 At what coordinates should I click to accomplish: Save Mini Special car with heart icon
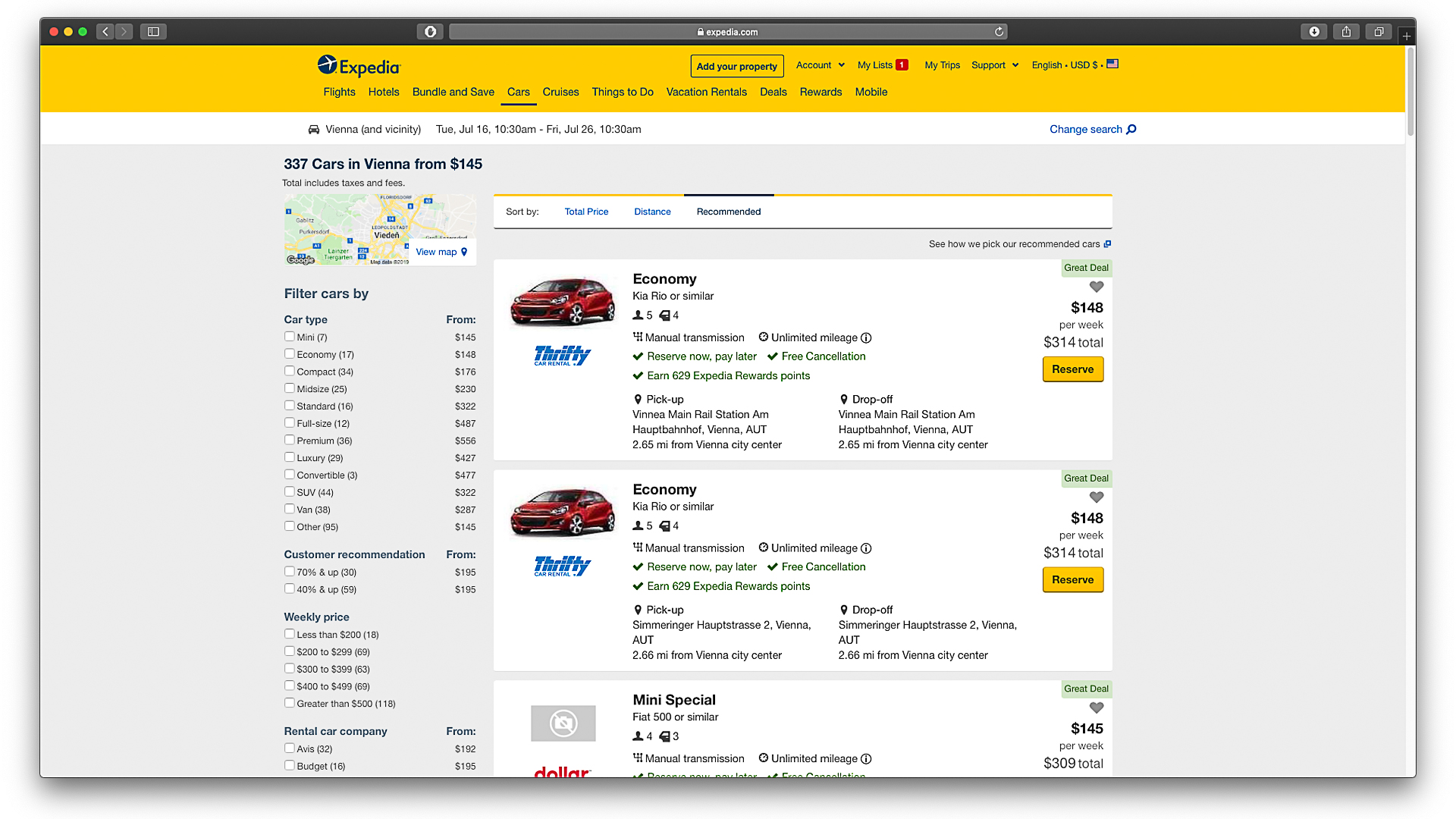point(1097,708)
